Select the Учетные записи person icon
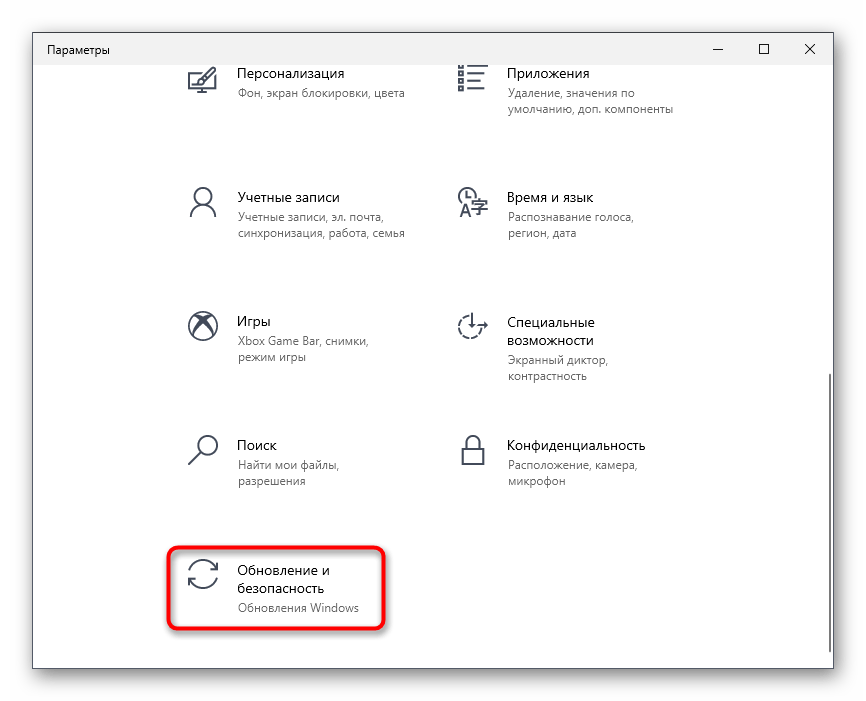The image size is (866, 701). (203, 202)
